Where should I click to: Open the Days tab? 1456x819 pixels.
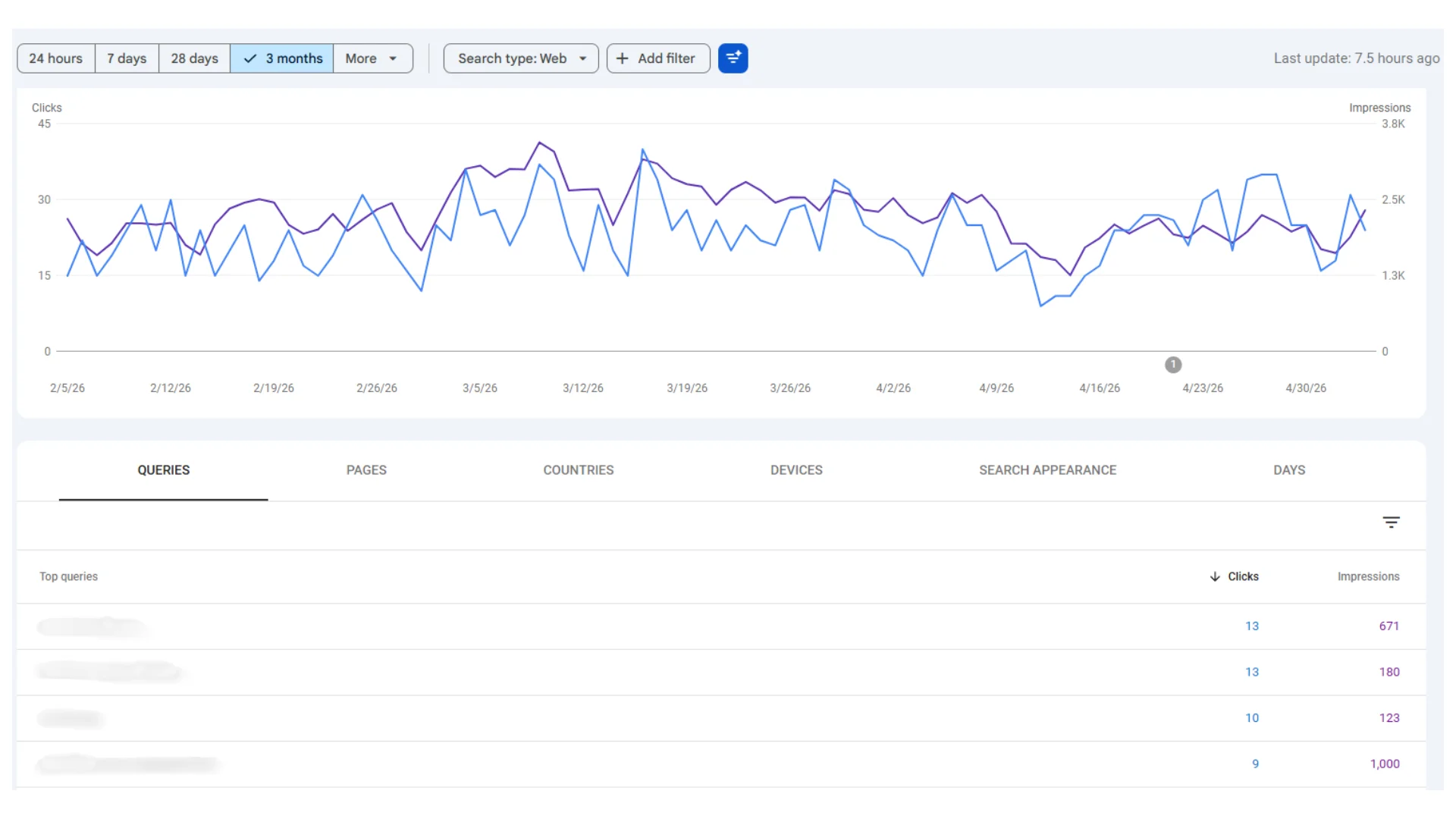1289,470
